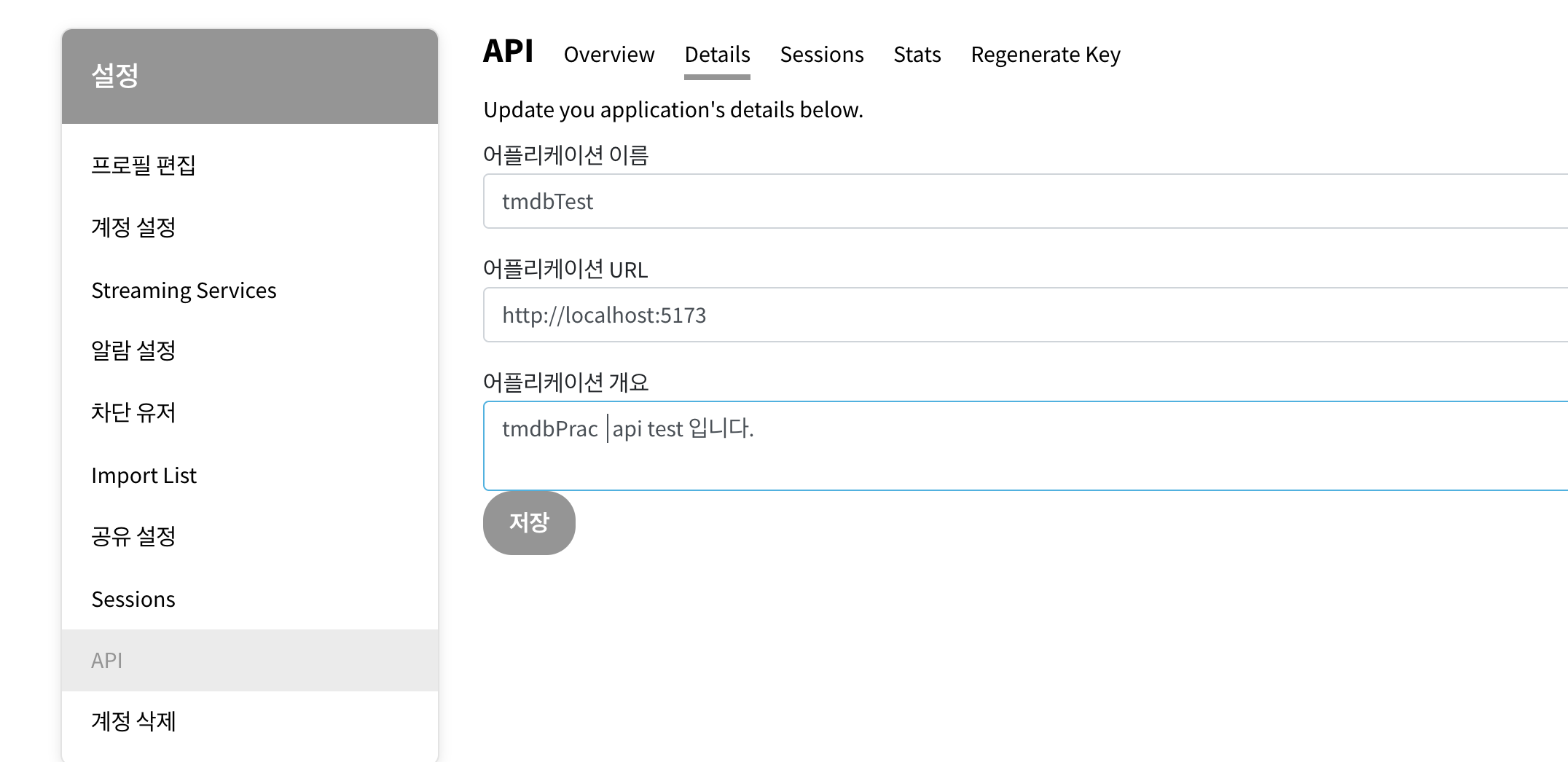The height and width of the screenshot is (762, 1568).
Task: View the 차단 유저 page
Action: tap(133, 412)
